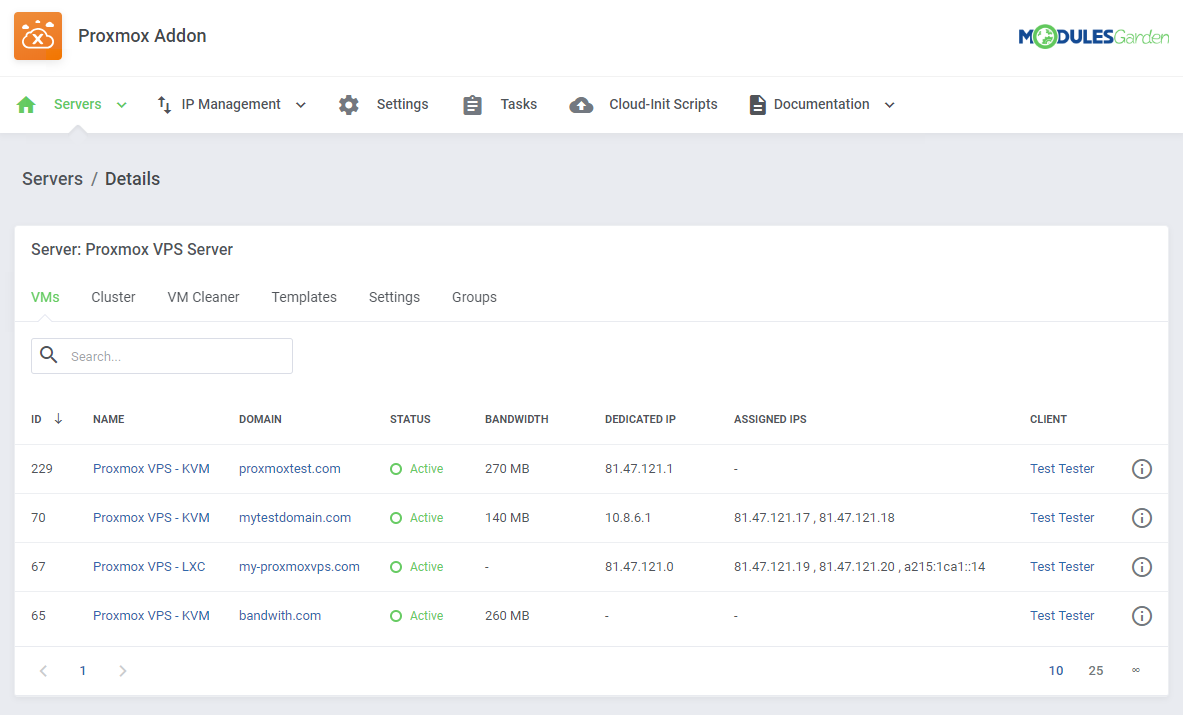Image resolution: width=1183 pixels, height=715 pixels.
Task: Focus the Search input field
Action: (161, 356)
